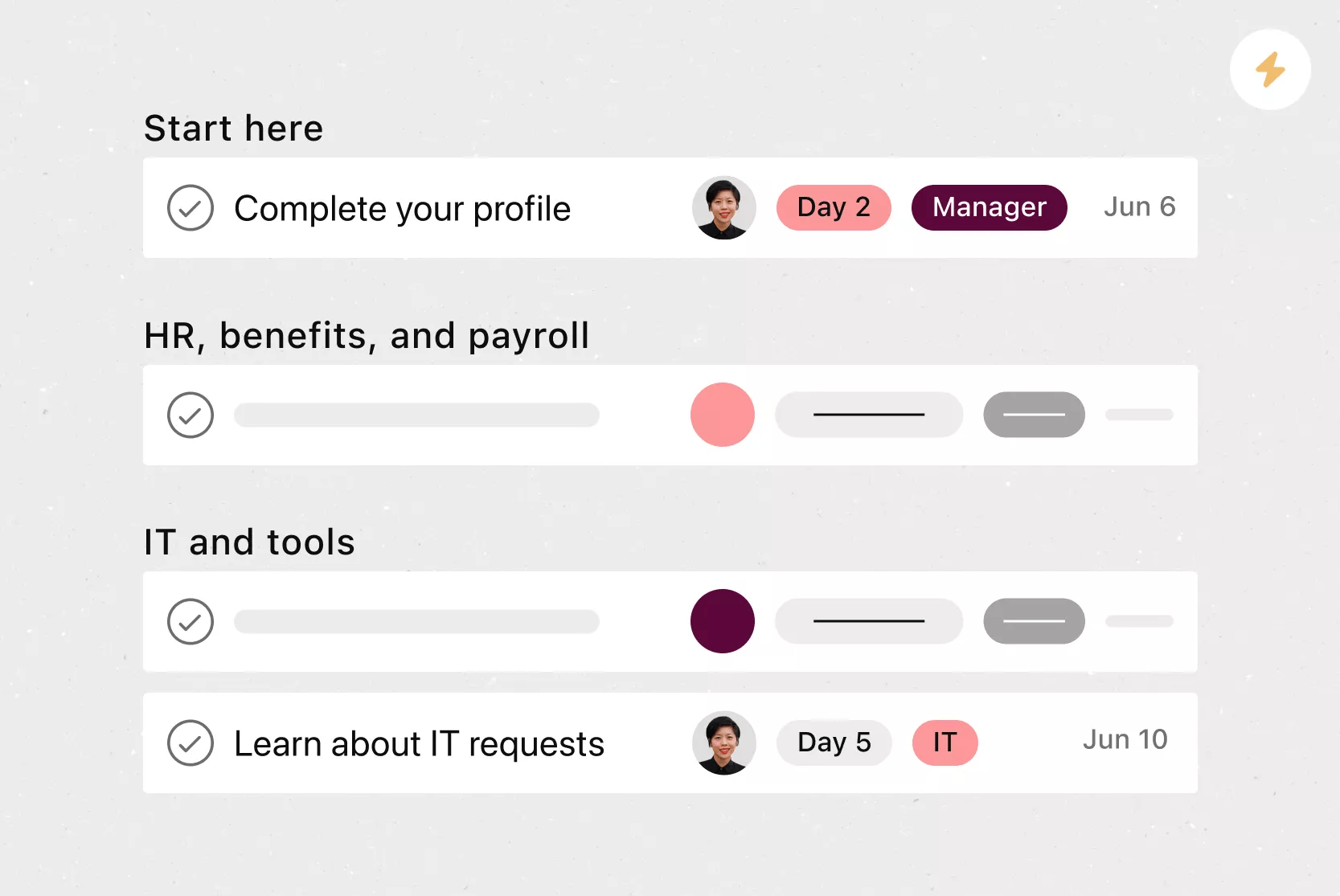Open the Learn about IT requests task title

tap(419, 744)
